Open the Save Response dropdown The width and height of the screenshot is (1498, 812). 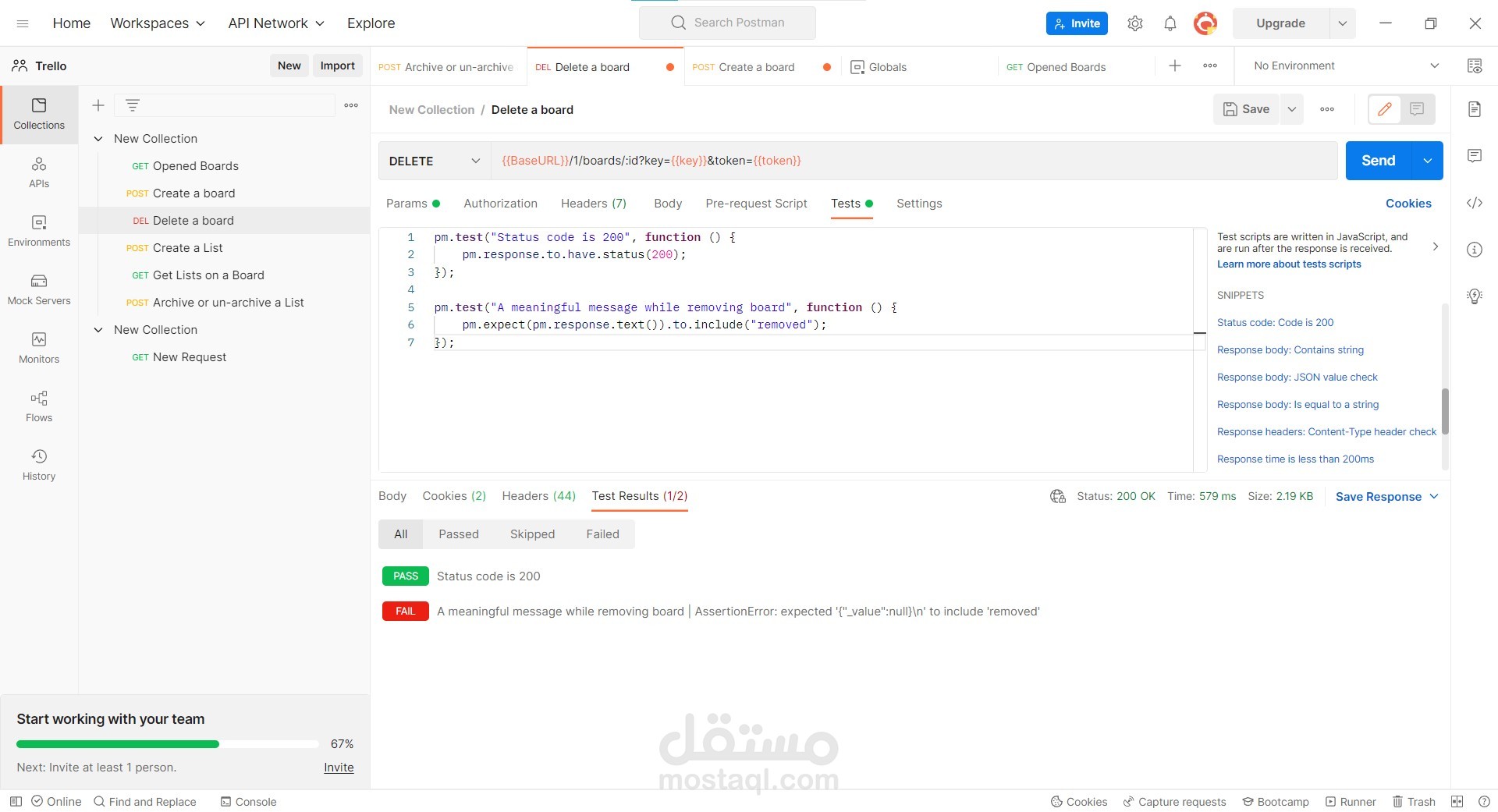click(1386, 497)
